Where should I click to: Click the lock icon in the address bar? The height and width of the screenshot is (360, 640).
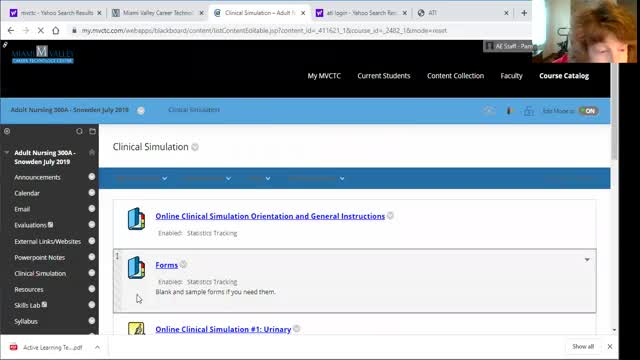[74, 30]
